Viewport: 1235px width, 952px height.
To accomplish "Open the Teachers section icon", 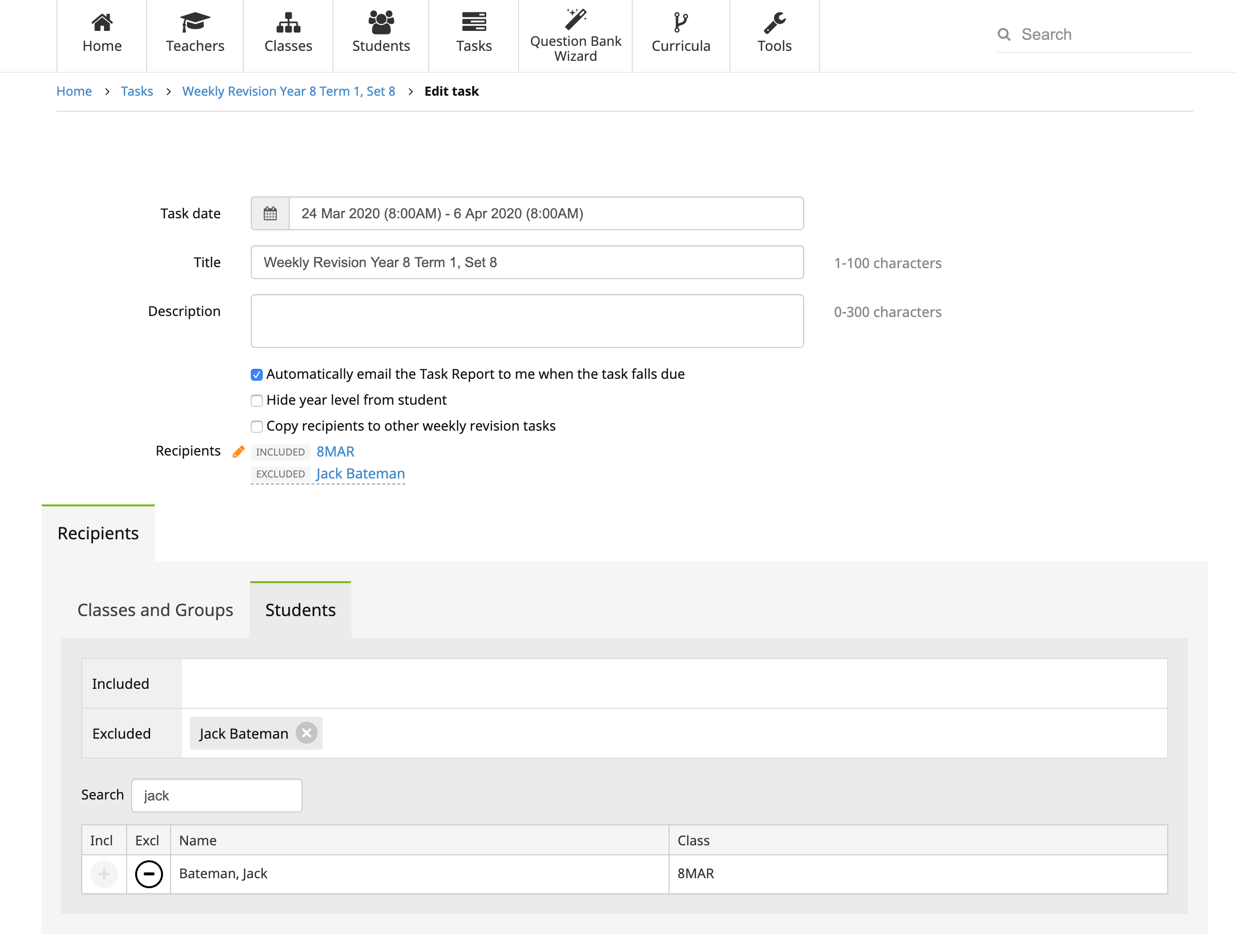I will (x=194, y=21).
